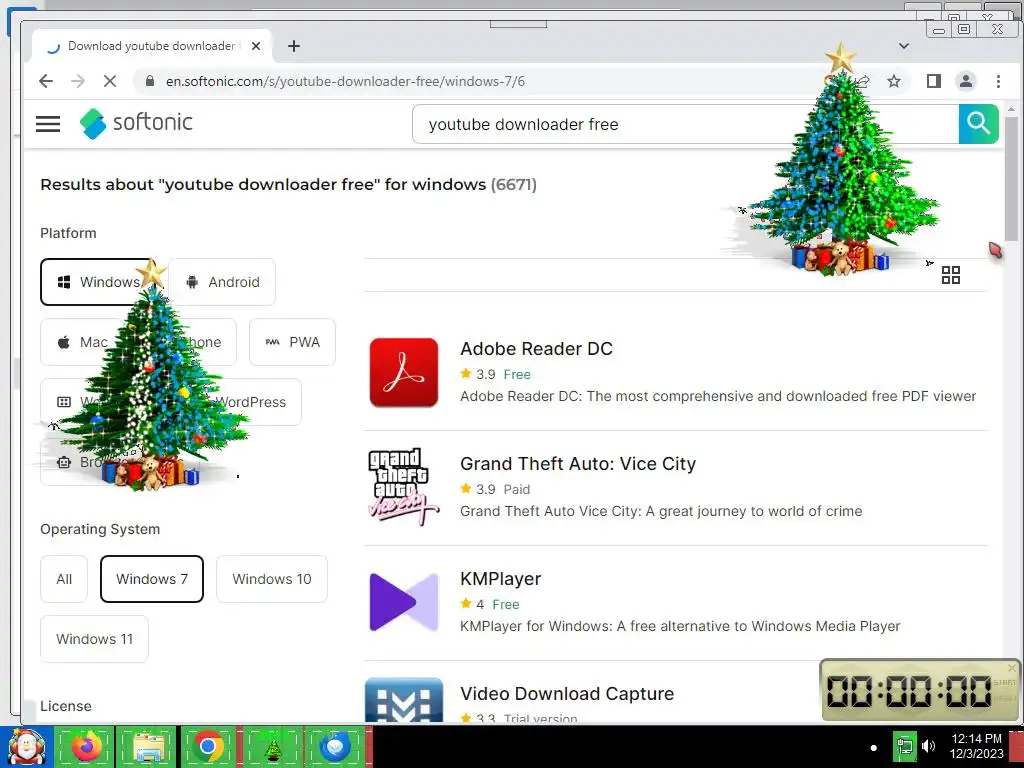Select the Mac platform filter

coord(82,342)
